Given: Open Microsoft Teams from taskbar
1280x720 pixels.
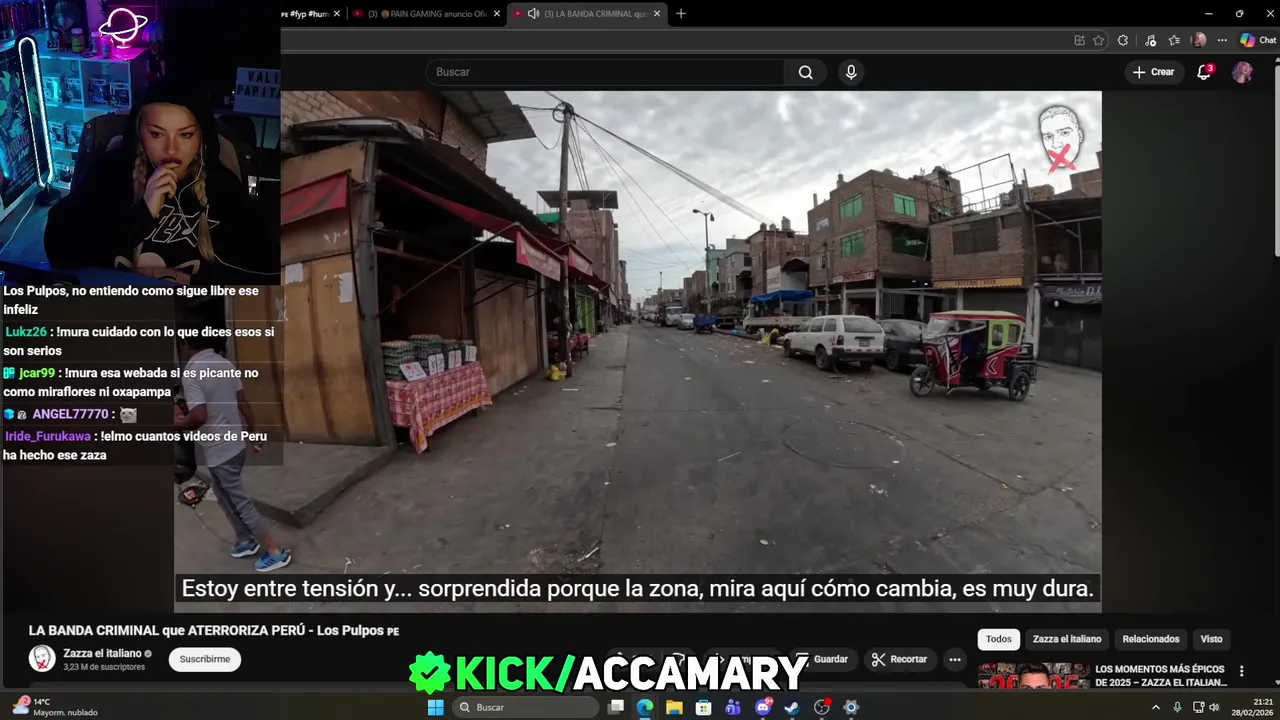Looking at the screenshot, I should (733, 707).
